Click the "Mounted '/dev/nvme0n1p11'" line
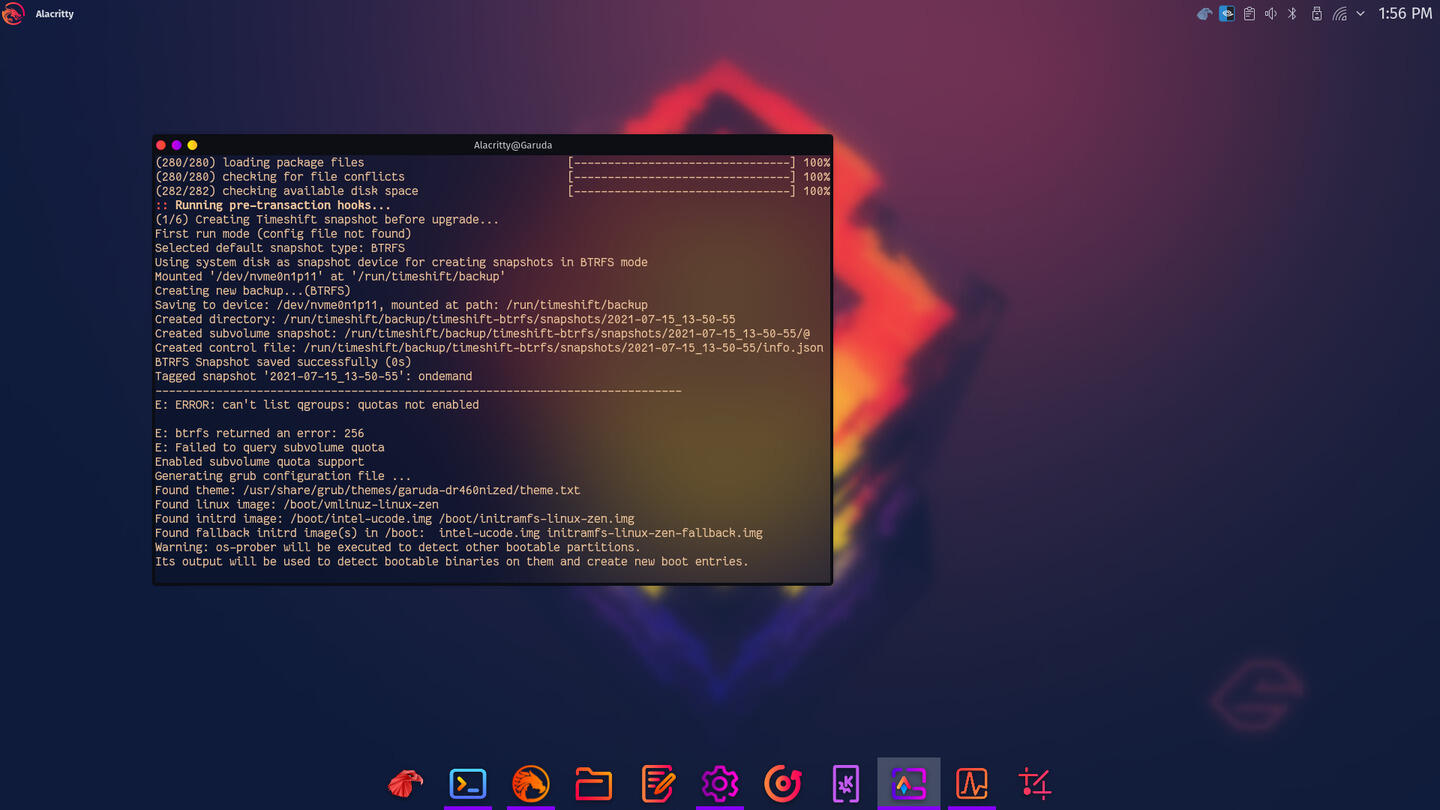Viewport: 1440px width, 810px height. (x=330, y=276)
